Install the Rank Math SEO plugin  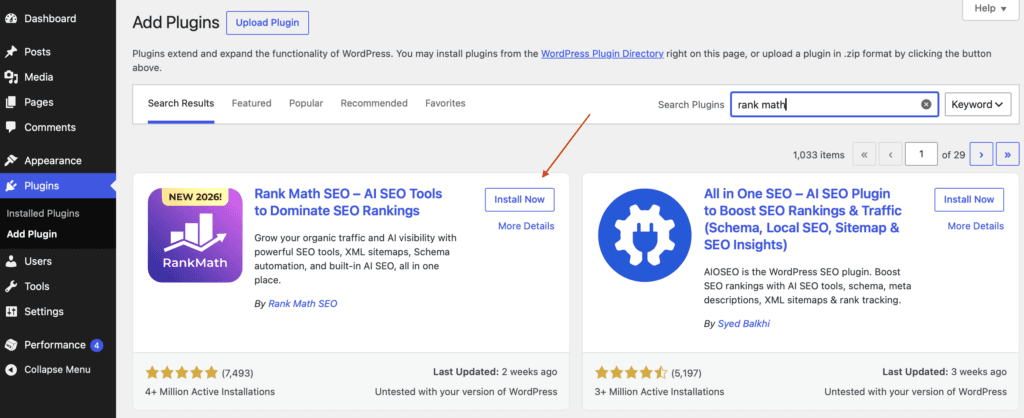tap(520, 200)
